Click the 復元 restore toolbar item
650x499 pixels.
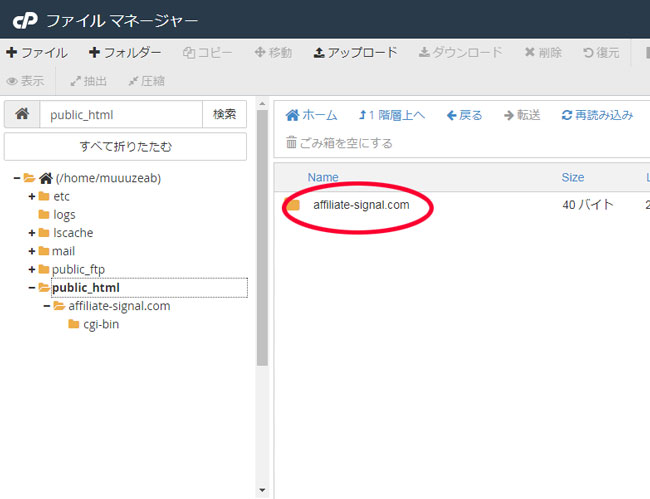point(601,53)
